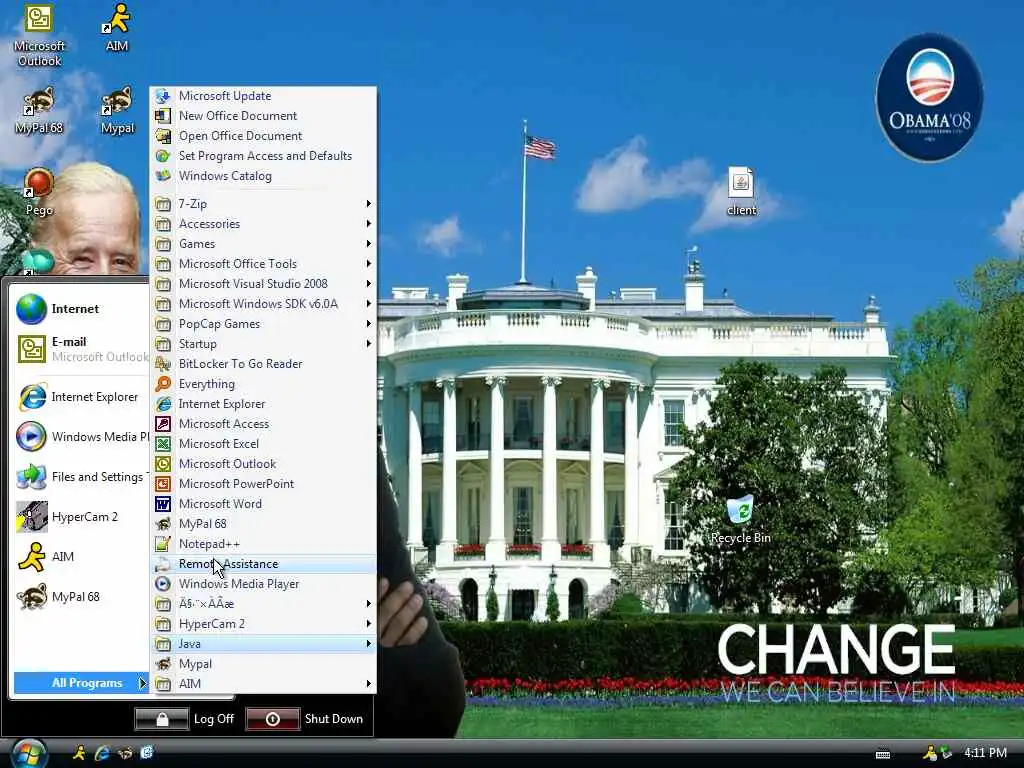Viewport: 1024px width, 768px height.
Task: Open Remote Assistance
Action: coord(264,564)
